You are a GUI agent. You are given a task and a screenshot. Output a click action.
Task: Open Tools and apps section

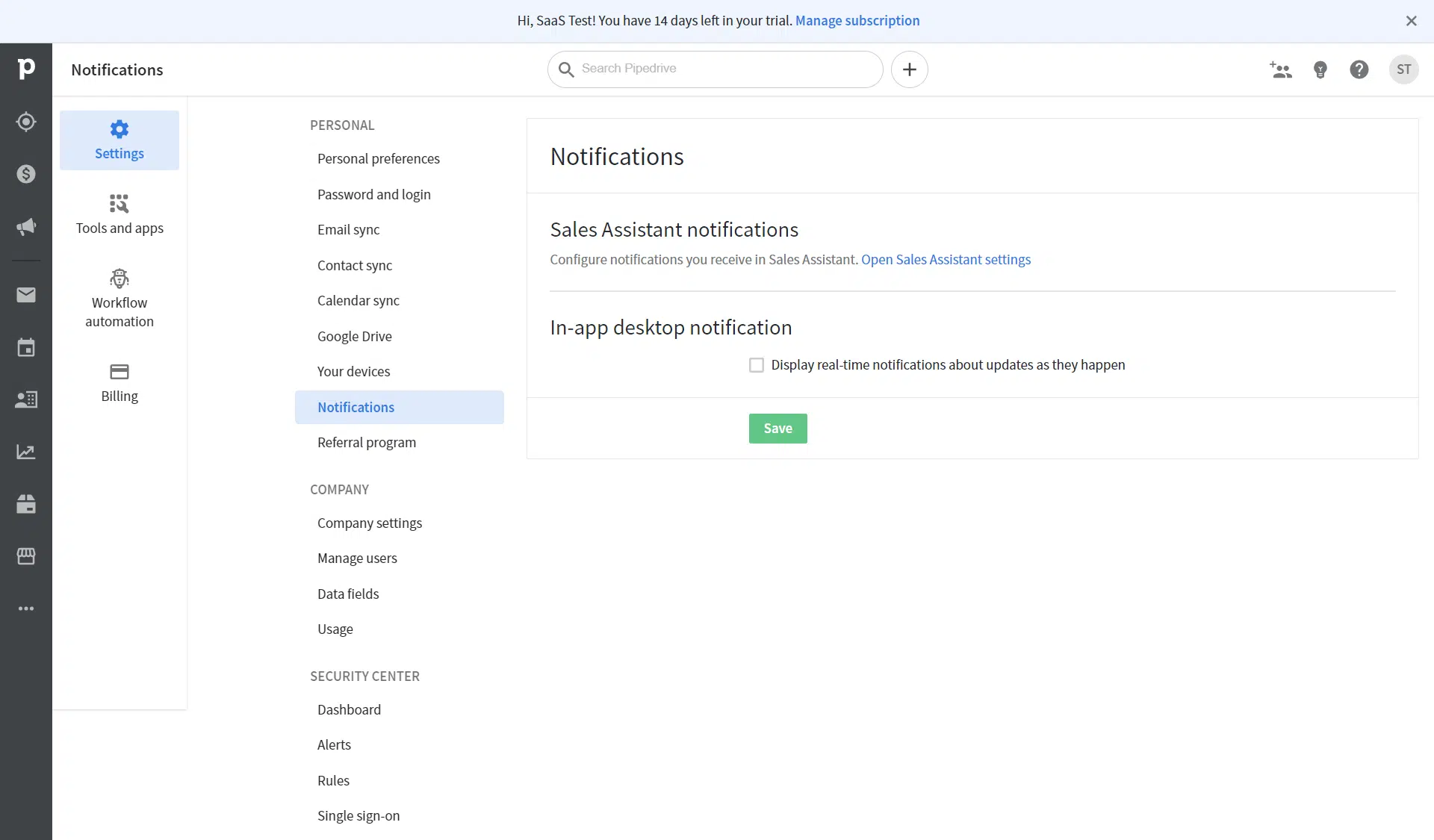click(119, 215)
